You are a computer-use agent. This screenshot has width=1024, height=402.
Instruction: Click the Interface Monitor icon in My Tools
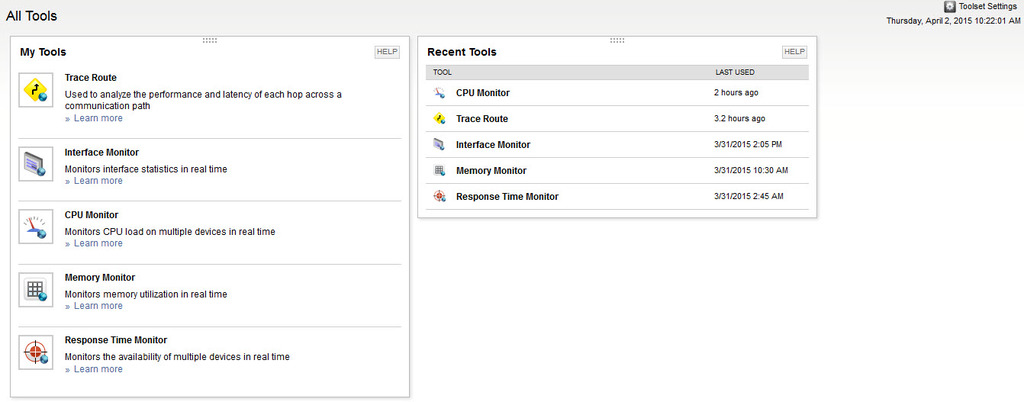(36, 164)
